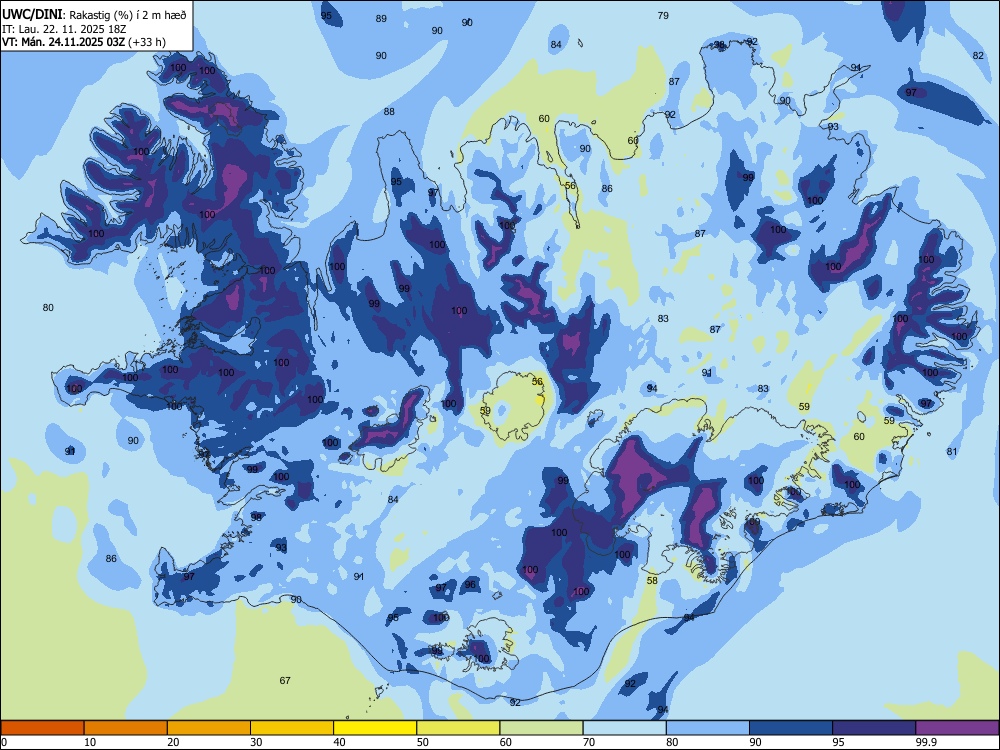The width and height of the screenshot is (1000, 750).
Task: Click the legend label '50'
Action: [x=422, y=742]
